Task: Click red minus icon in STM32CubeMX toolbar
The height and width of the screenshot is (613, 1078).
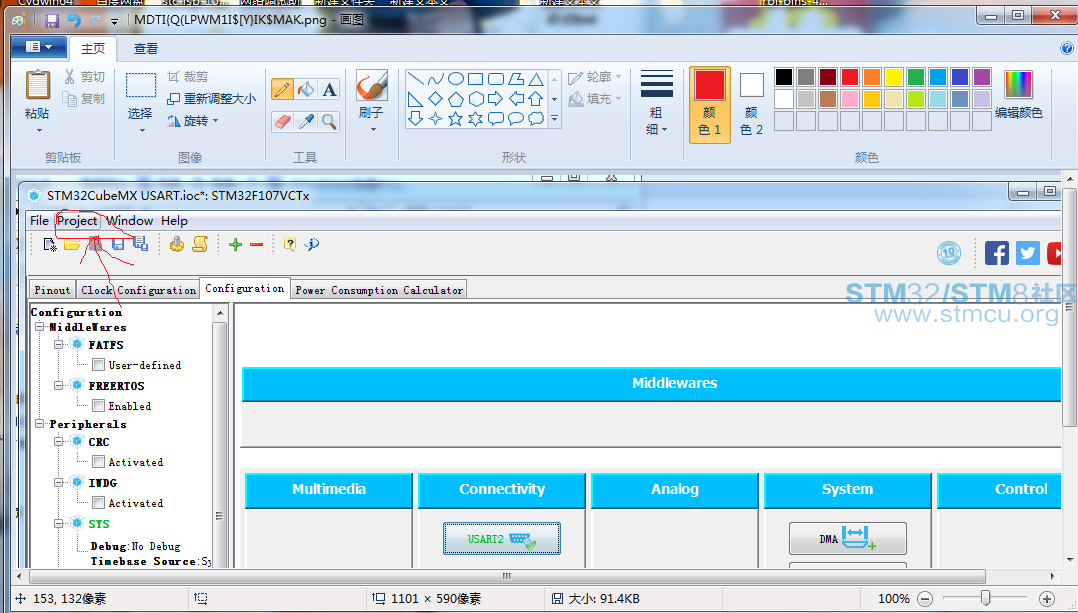Action: coord(256,245)
